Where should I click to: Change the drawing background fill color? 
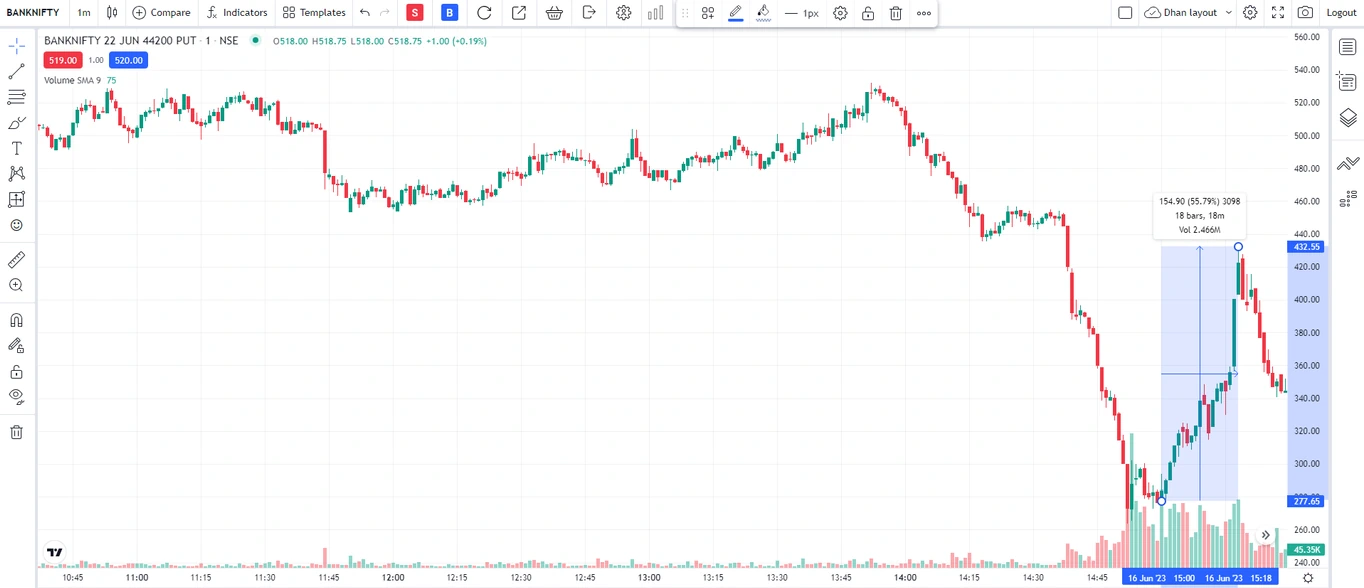[763, 13]
